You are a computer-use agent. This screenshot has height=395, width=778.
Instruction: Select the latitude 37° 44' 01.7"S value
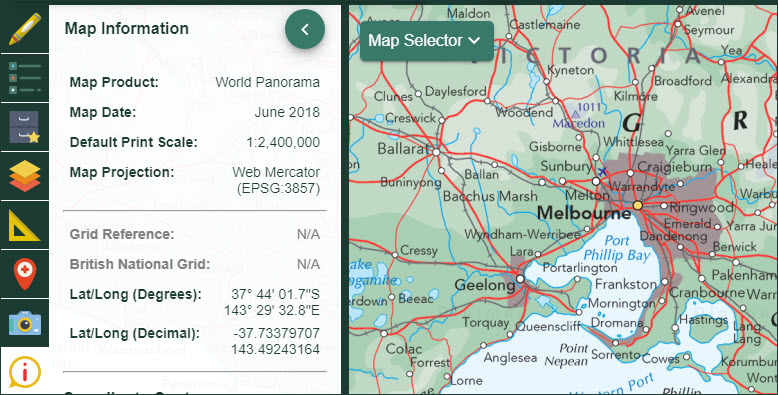coord(275,294)
